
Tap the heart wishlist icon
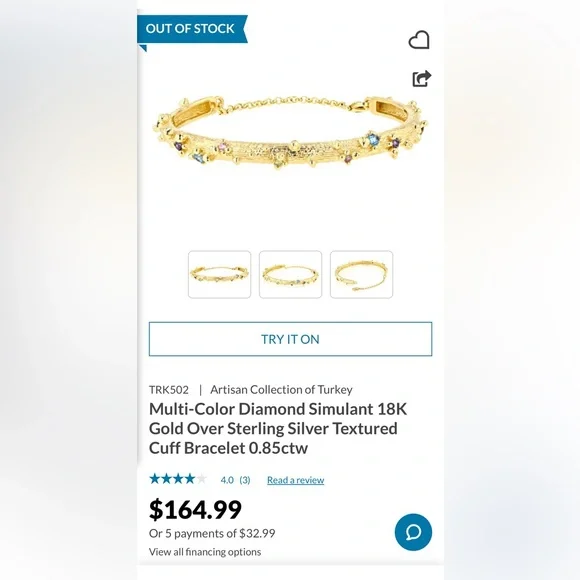[x=419, y=40]
